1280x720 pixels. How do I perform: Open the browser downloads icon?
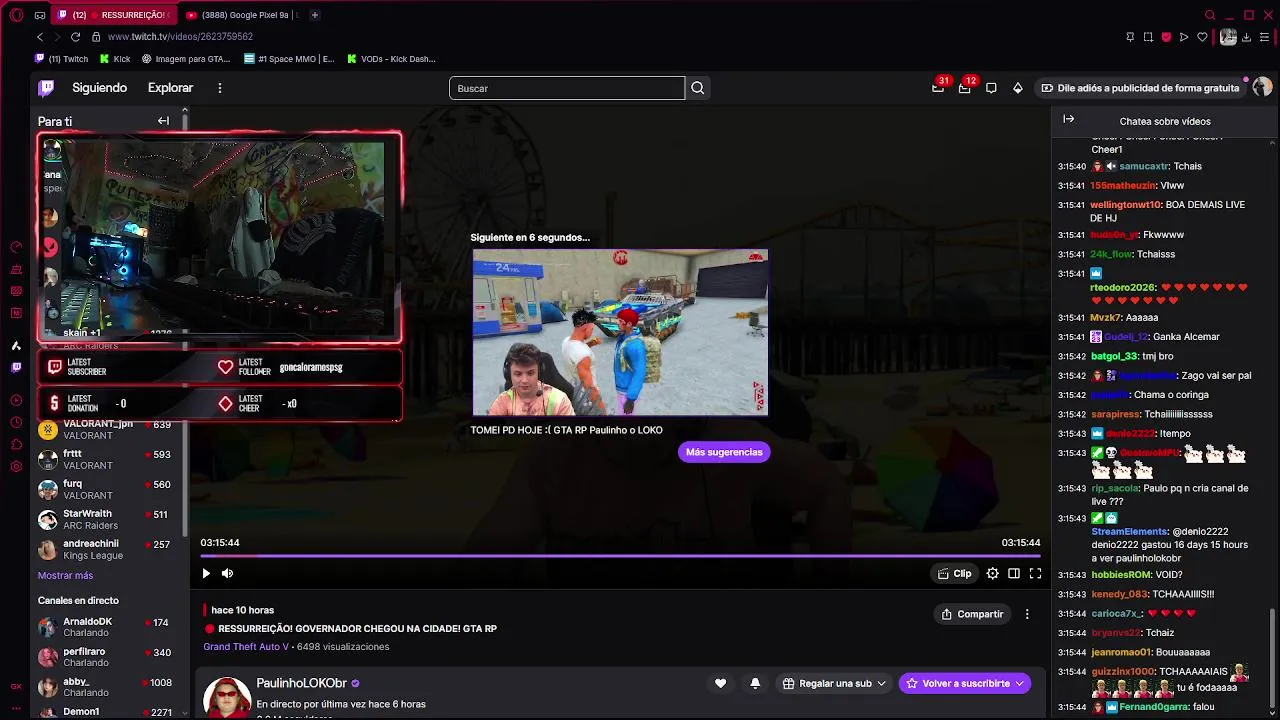click(1247, 37)
